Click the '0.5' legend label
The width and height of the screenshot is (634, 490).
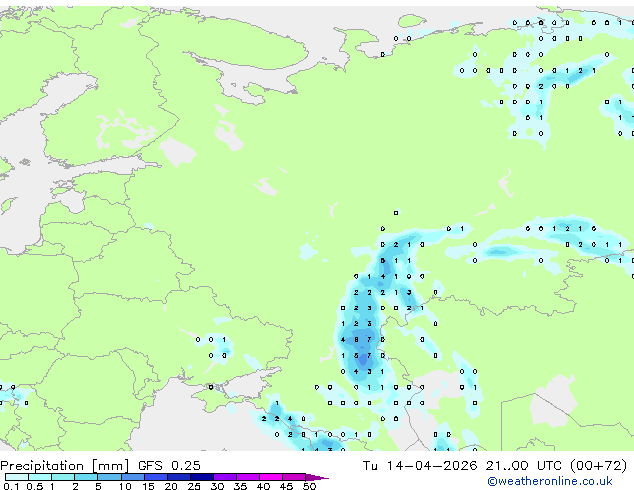coord(34,486)
